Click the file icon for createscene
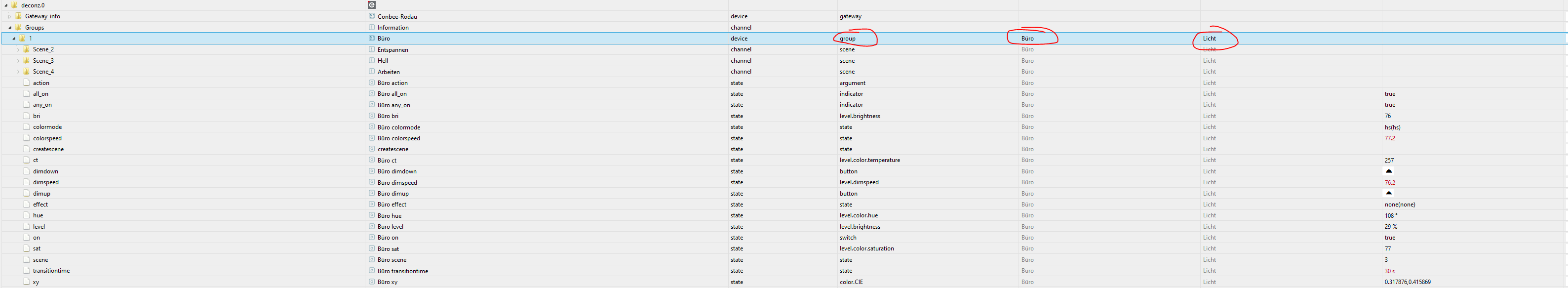Screen dimensions: 1568x288 (x=26, y=149)
